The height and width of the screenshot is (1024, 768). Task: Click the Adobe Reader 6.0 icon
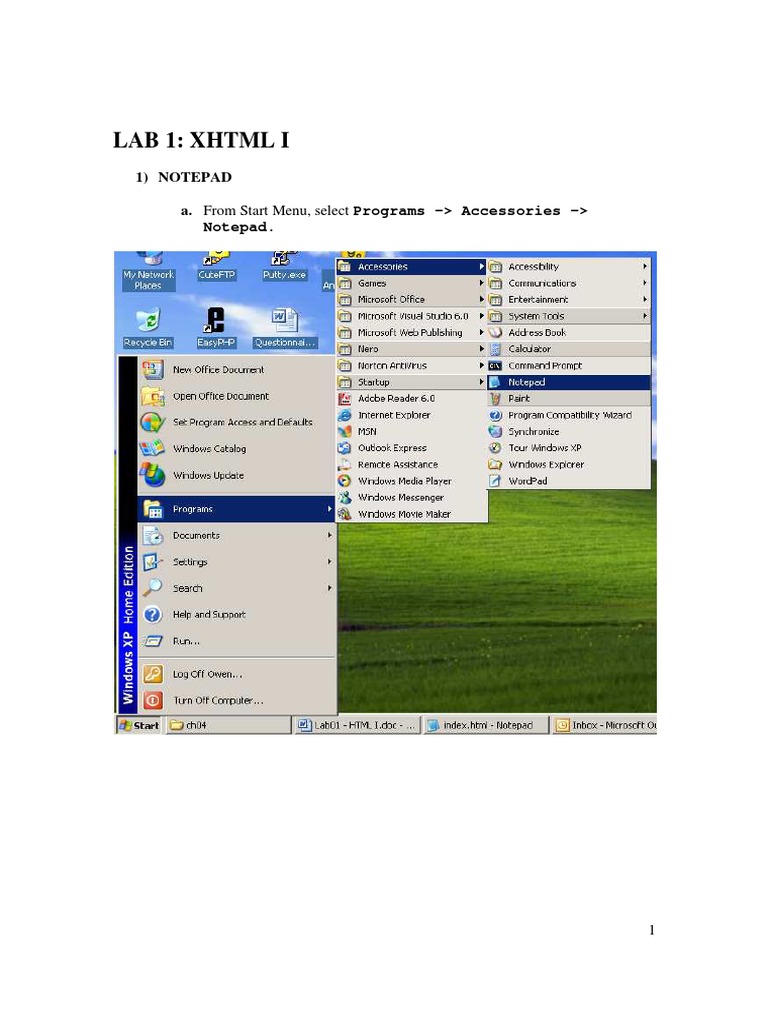click(x=345, y=398)
